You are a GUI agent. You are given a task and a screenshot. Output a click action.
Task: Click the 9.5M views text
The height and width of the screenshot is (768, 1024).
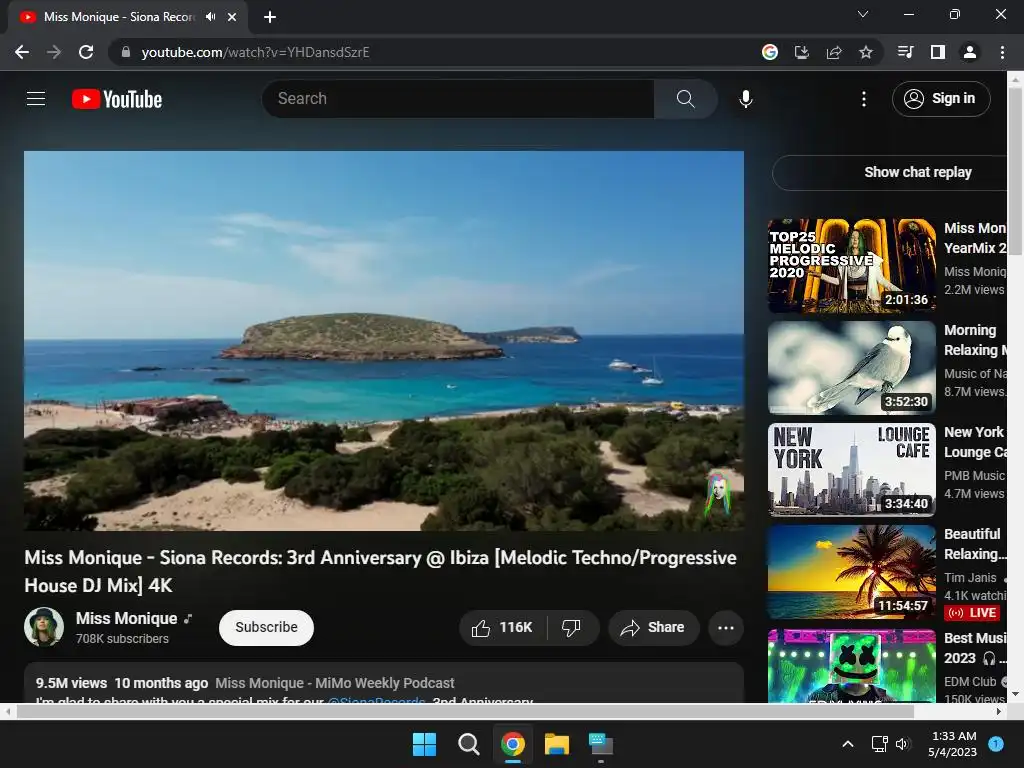point(71,683)
